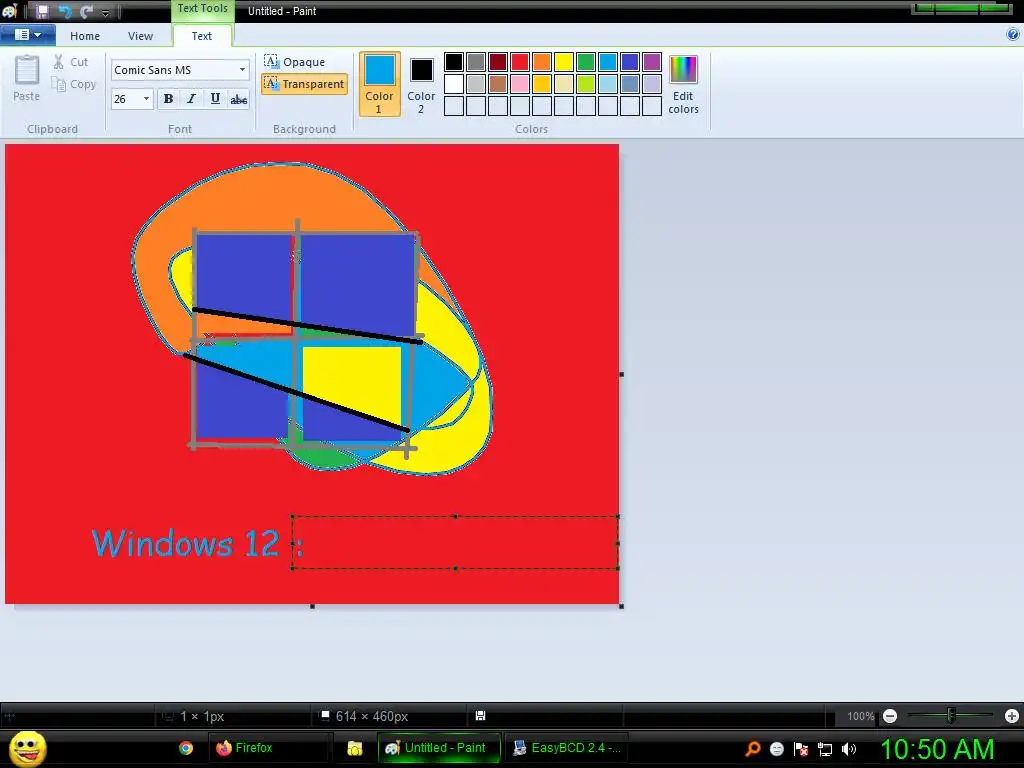This screenshot has height=768, width=1024.
Task: Select the Color 2 background button
Action: 421,84
